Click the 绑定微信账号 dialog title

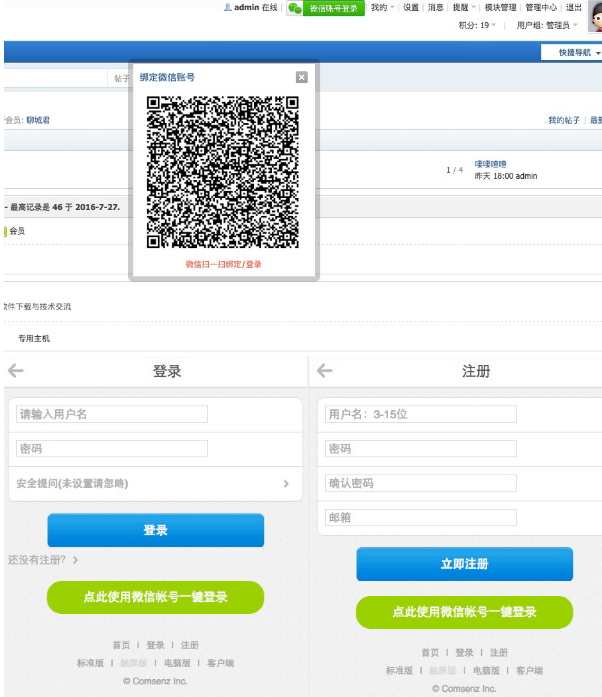pos(167,77)
